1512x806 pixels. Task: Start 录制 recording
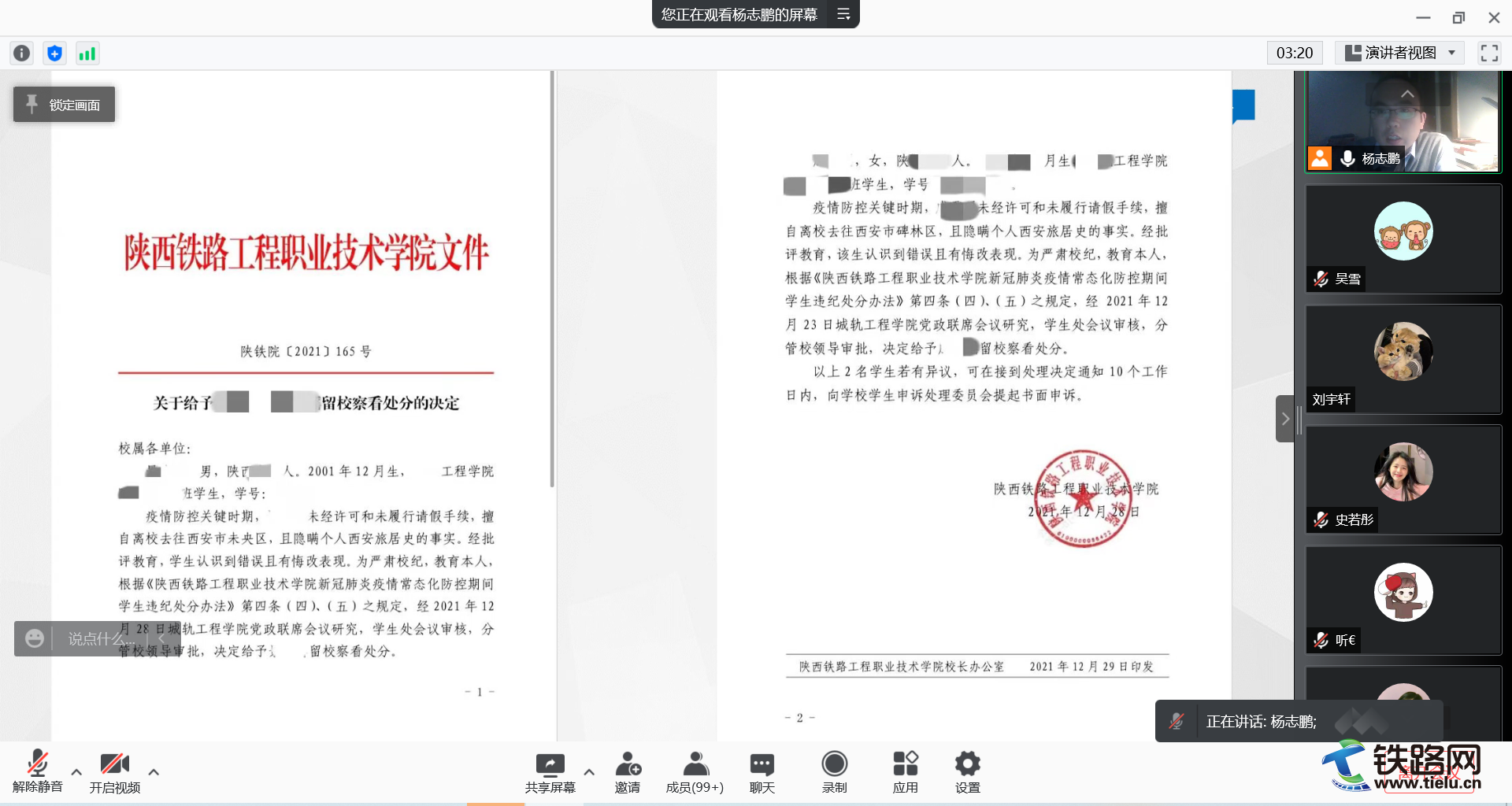coord(834,771)
